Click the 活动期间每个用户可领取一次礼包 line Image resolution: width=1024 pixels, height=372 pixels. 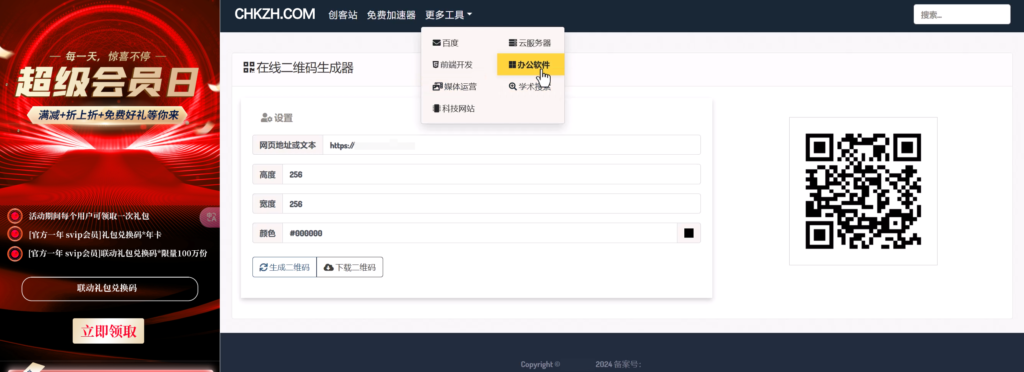tap(88, 216)
